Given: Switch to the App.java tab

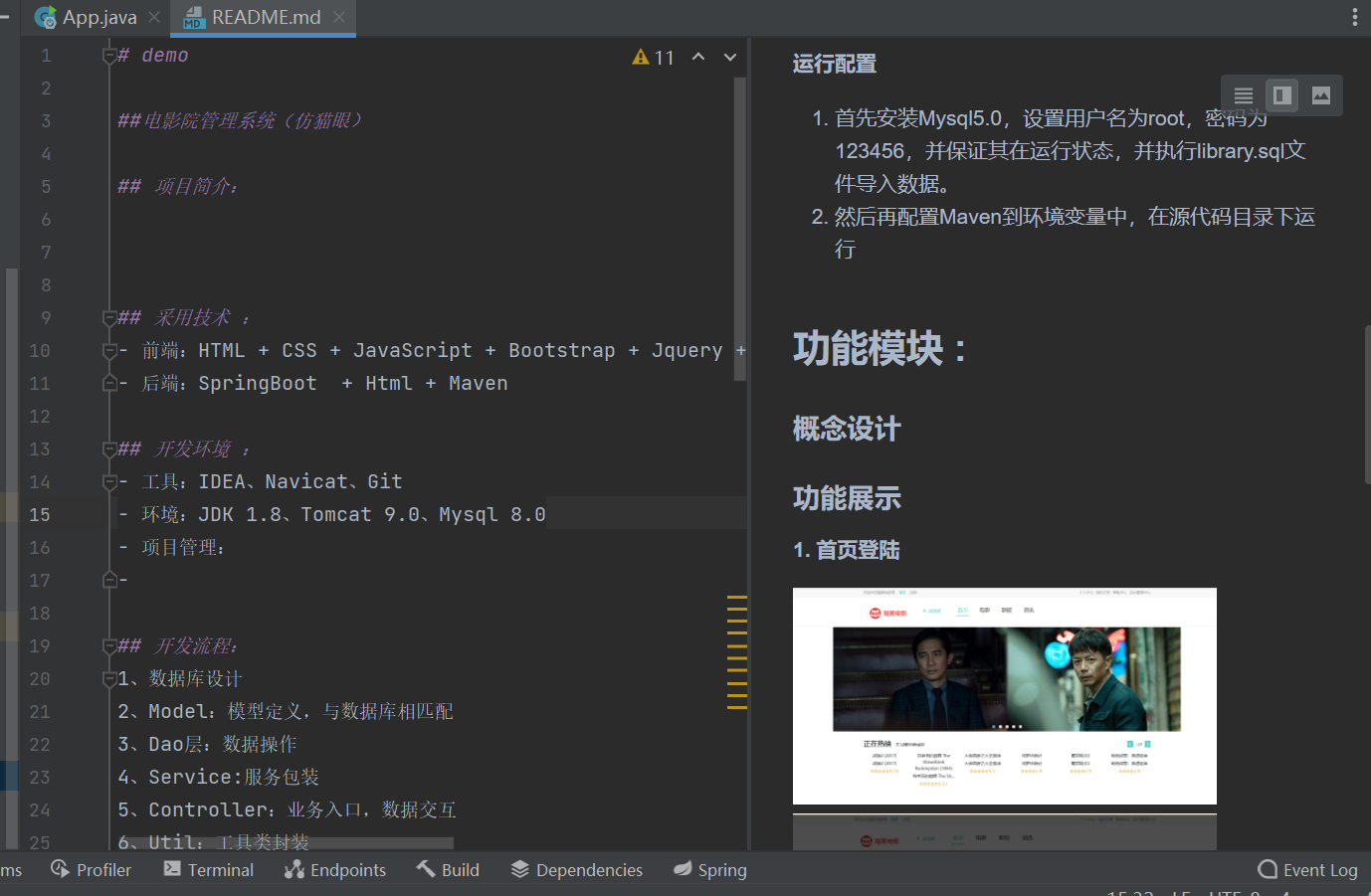Looking at the screenshot, I should point(98,17).
